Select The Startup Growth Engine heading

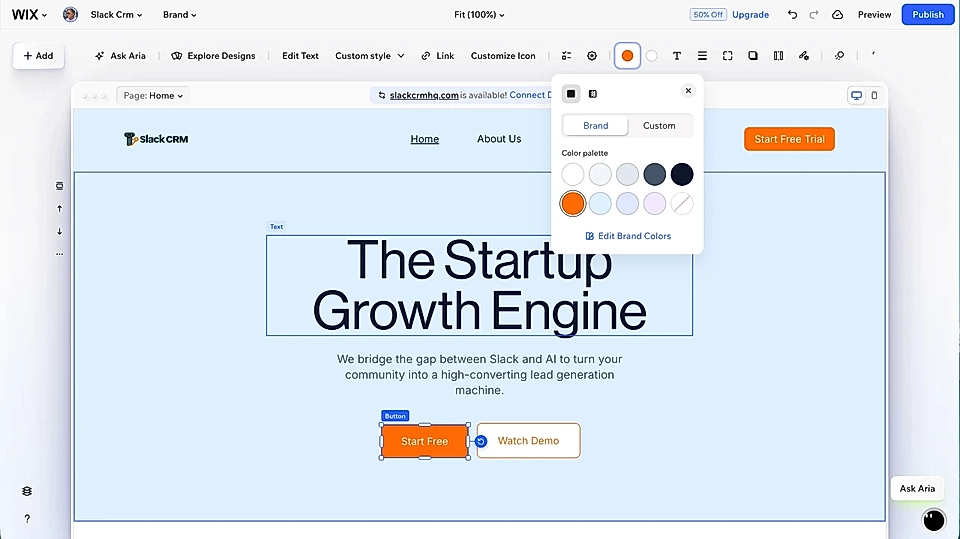coord(479,285)
